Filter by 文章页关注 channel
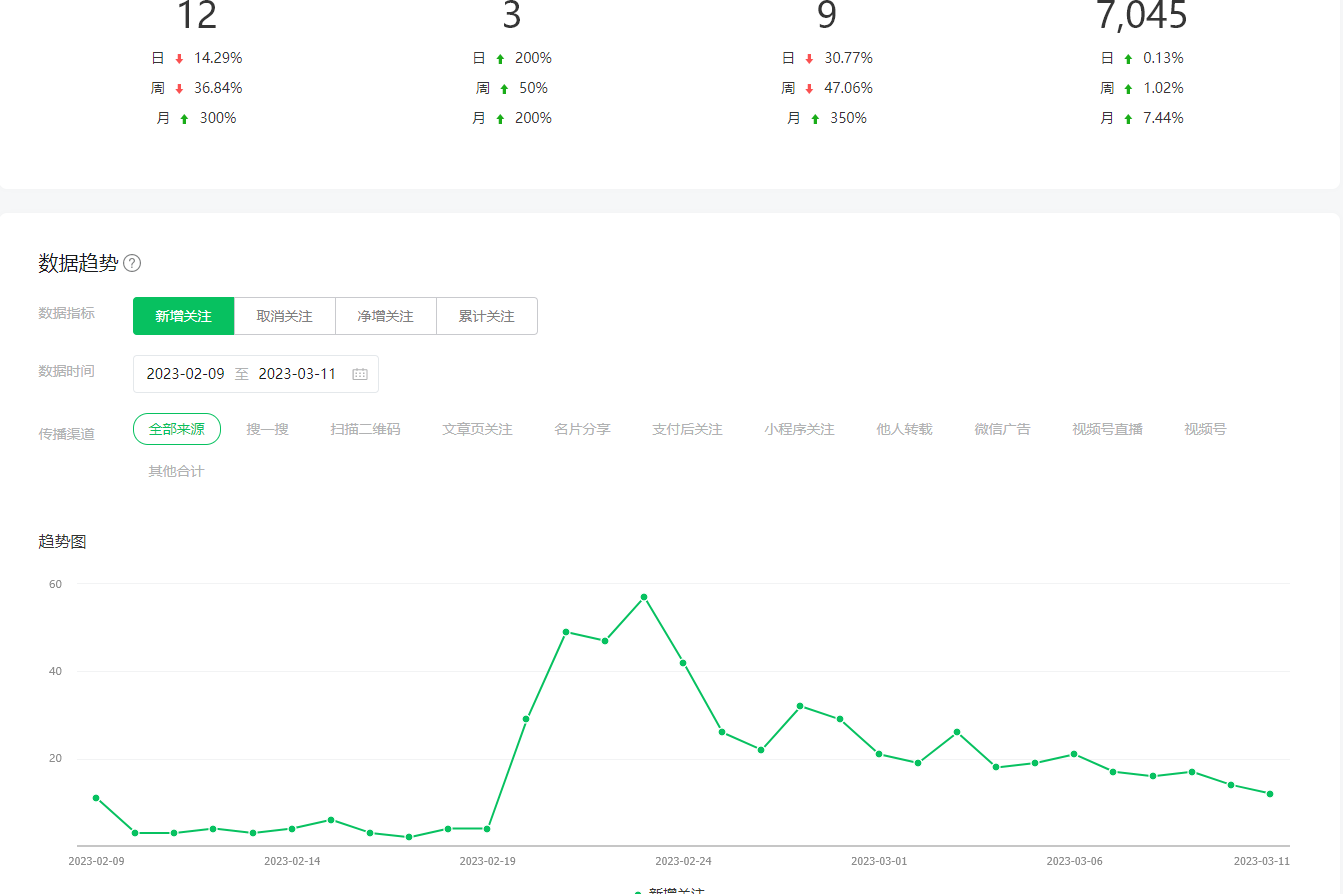 [x=478, y=429]
